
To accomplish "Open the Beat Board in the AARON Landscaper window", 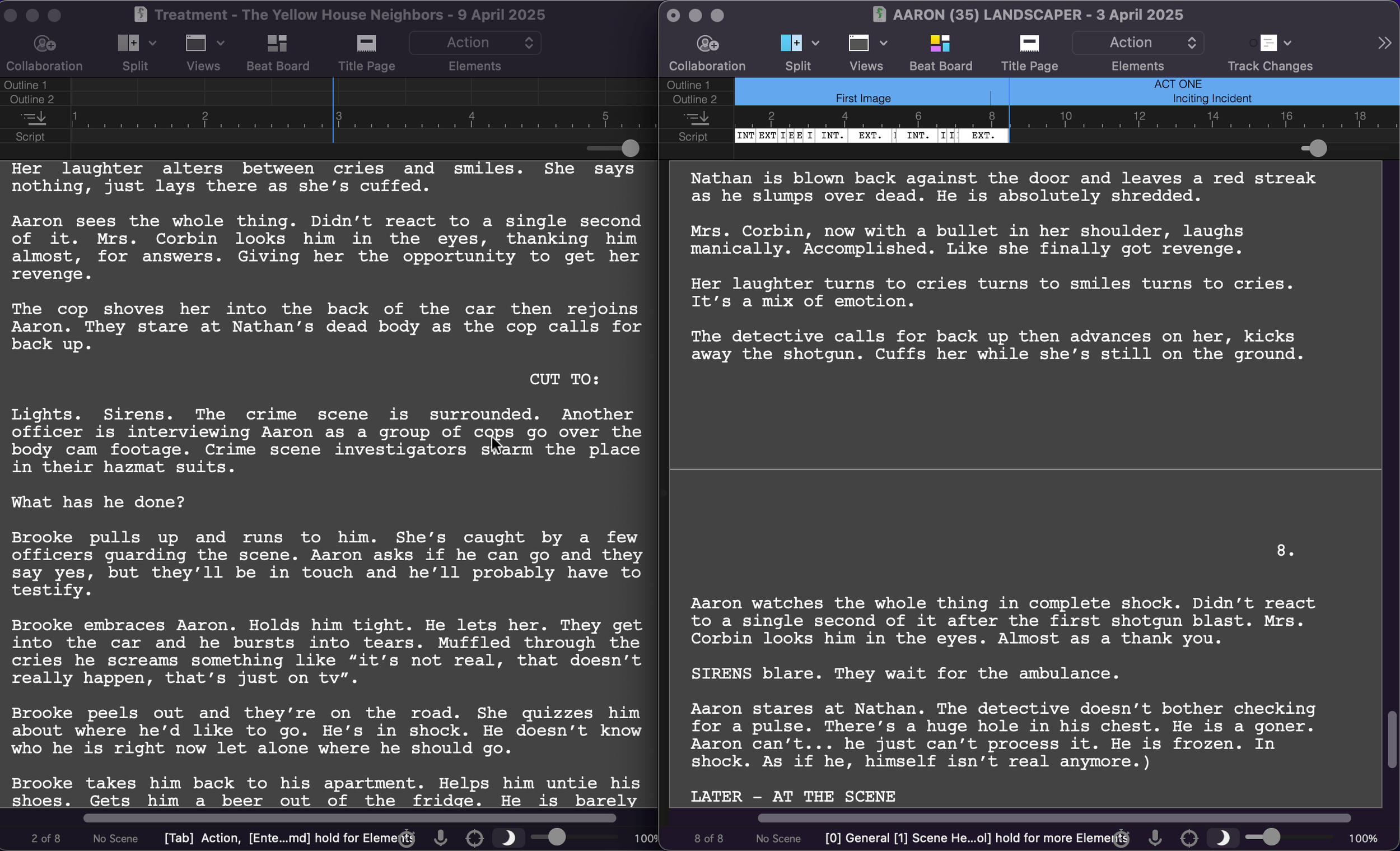I will tap(940, 44).
